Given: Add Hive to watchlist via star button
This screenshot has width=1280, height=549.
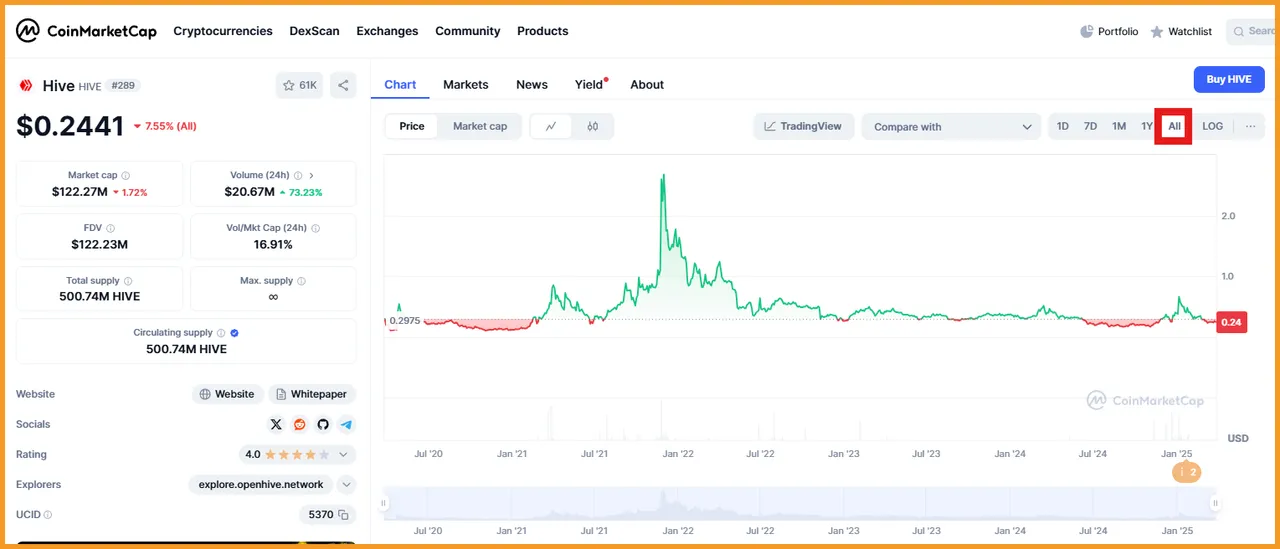Looking at the screenshot, I should coord(299,85).
